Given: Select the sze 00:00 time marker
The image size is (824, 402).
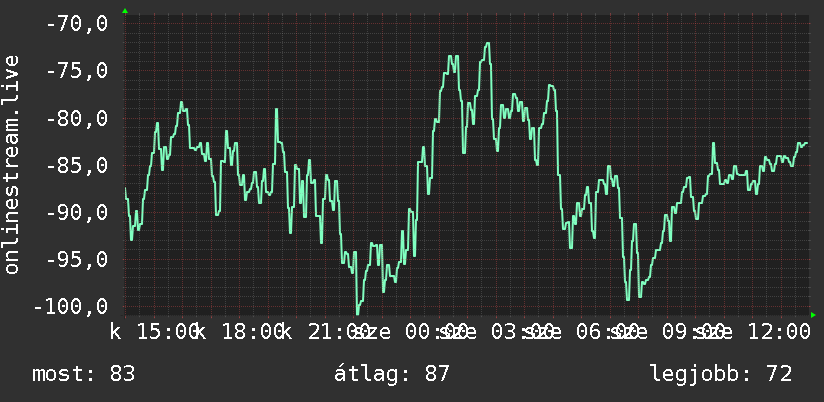Looking at the screenshot, I should 410,332.
